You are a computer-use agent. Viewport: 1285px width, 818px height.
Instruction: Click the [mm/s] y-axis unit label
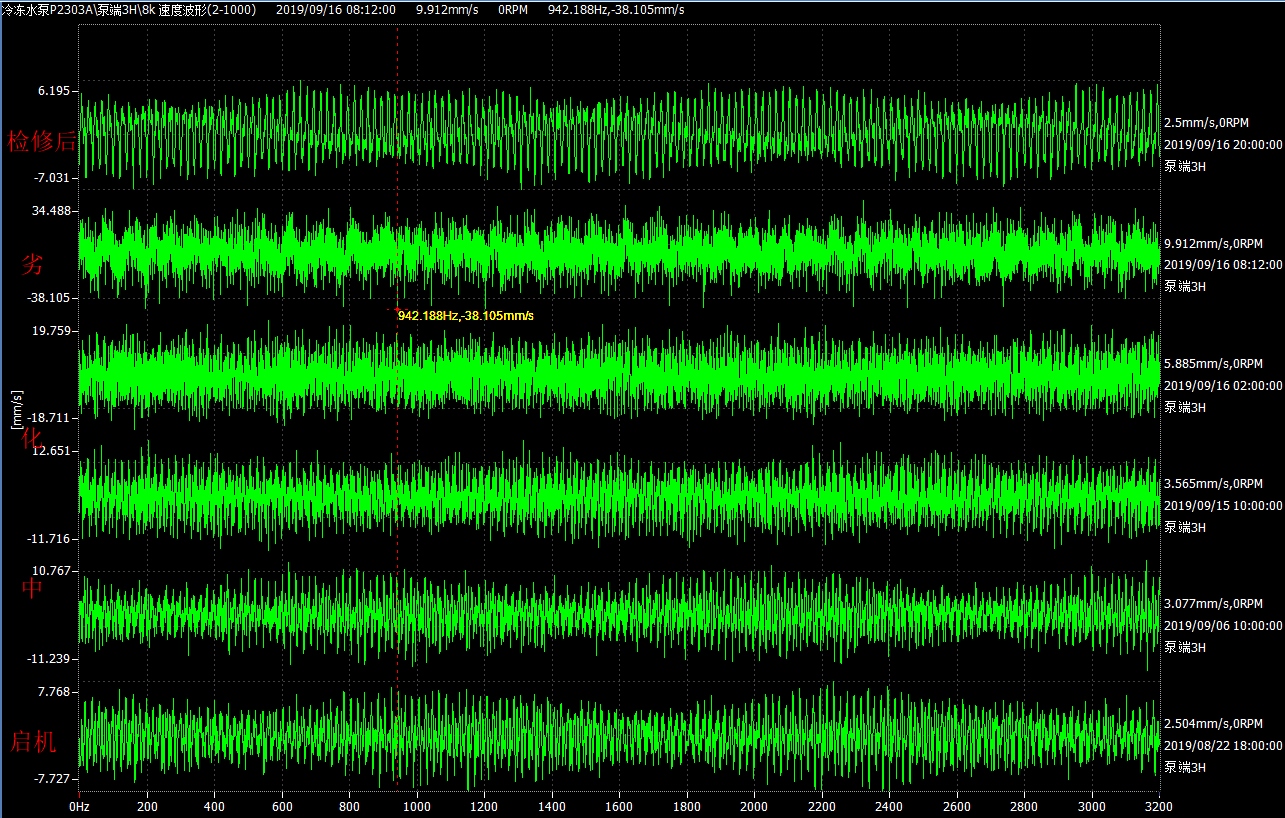(x=15, y=410)
